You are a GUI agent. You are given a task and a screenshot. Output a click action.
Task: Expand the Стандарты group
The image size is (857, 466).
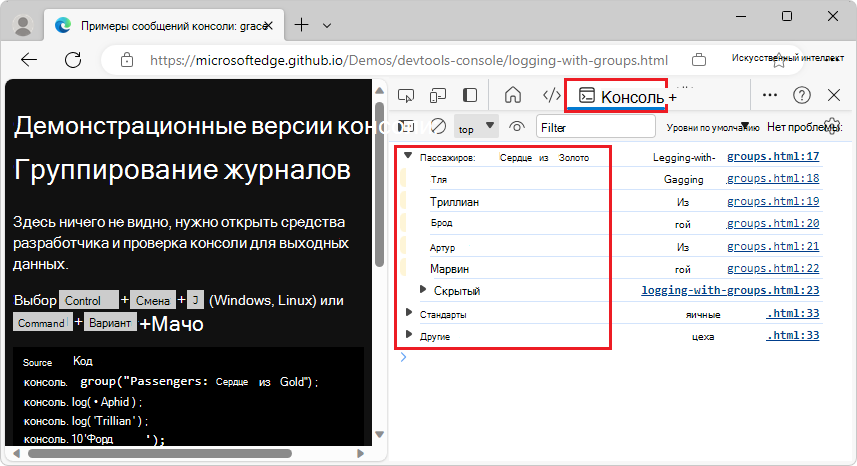(x=408, y=312)
